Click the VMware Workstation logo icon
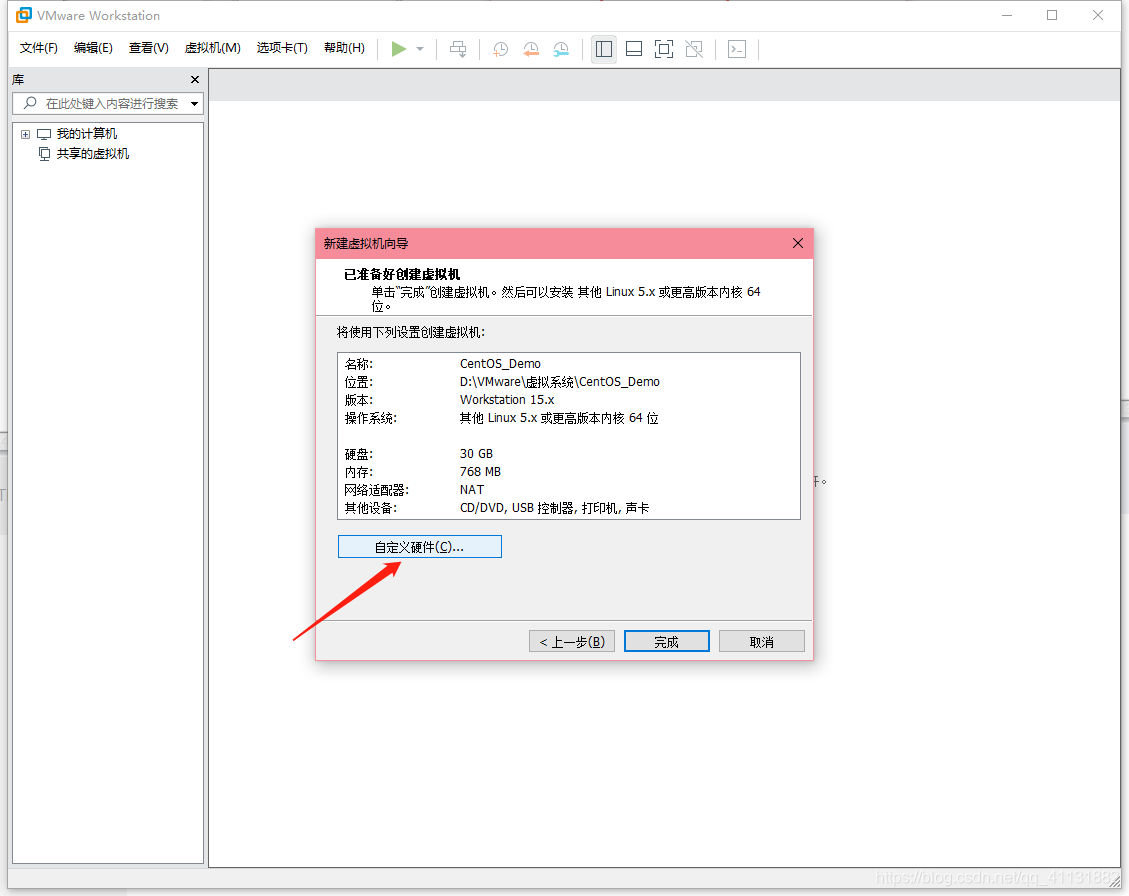 pyautogui.click(x=24, y=15)
